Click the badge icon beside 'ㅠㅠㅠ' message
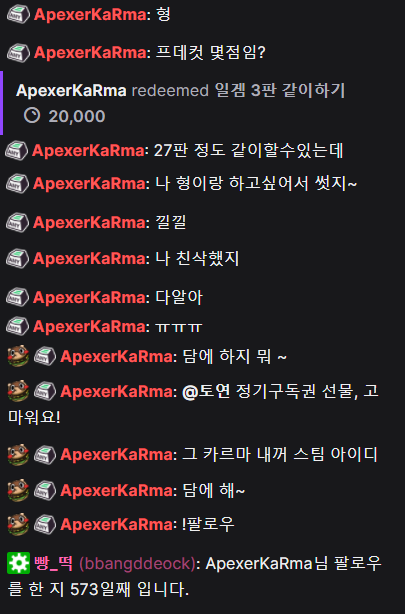 coord(17,326)
